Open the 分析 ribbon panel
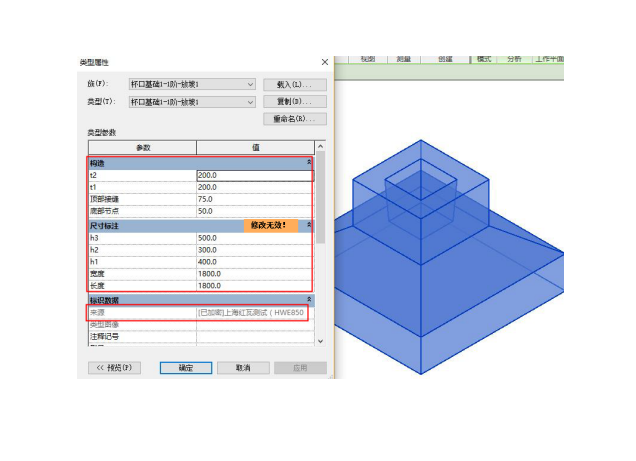This screenshot has height=461, width=636. (513, 59)
